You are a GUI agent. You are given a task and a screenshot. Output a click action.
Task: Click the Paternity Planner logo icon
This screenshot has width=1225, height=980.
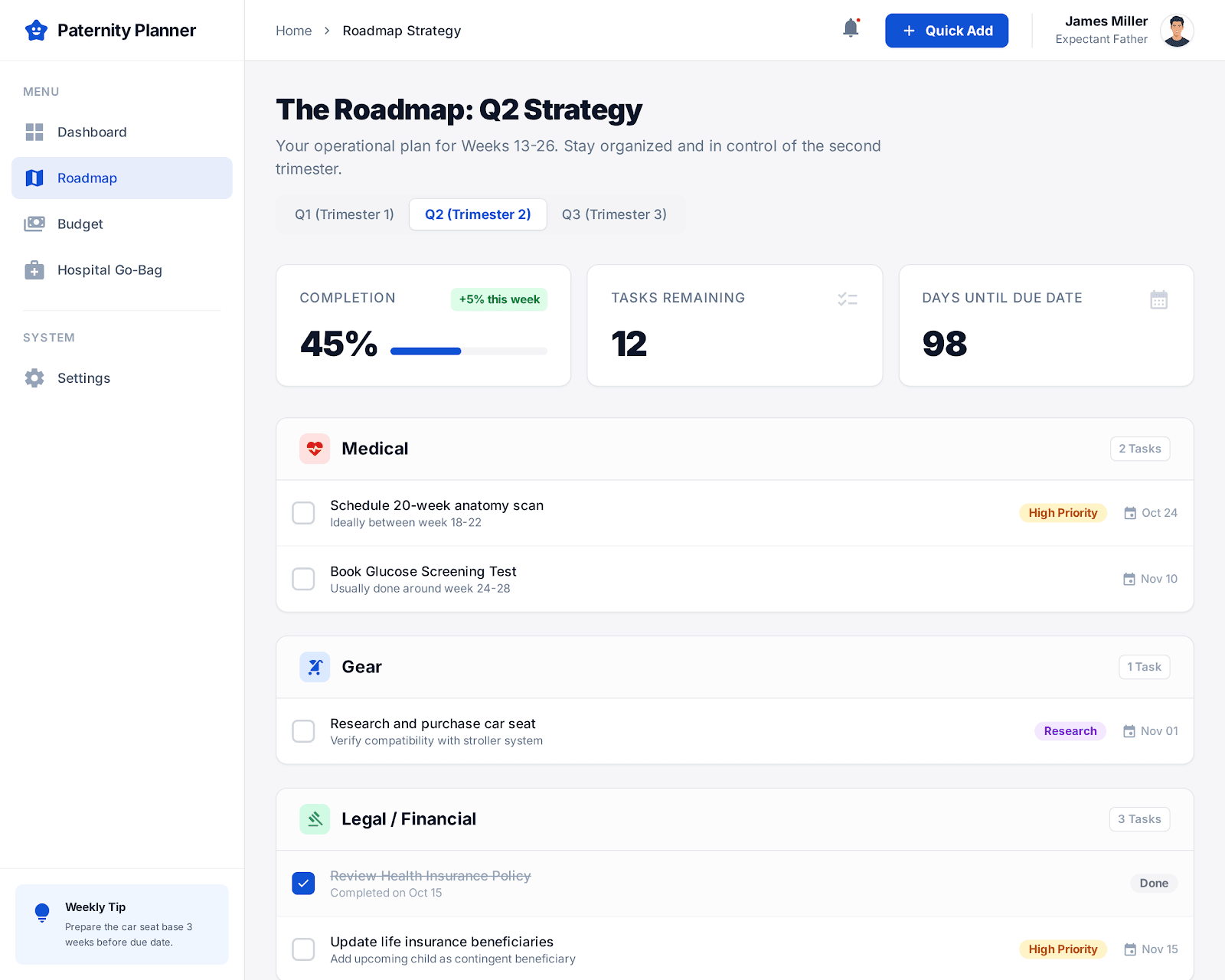pos(36,31)
